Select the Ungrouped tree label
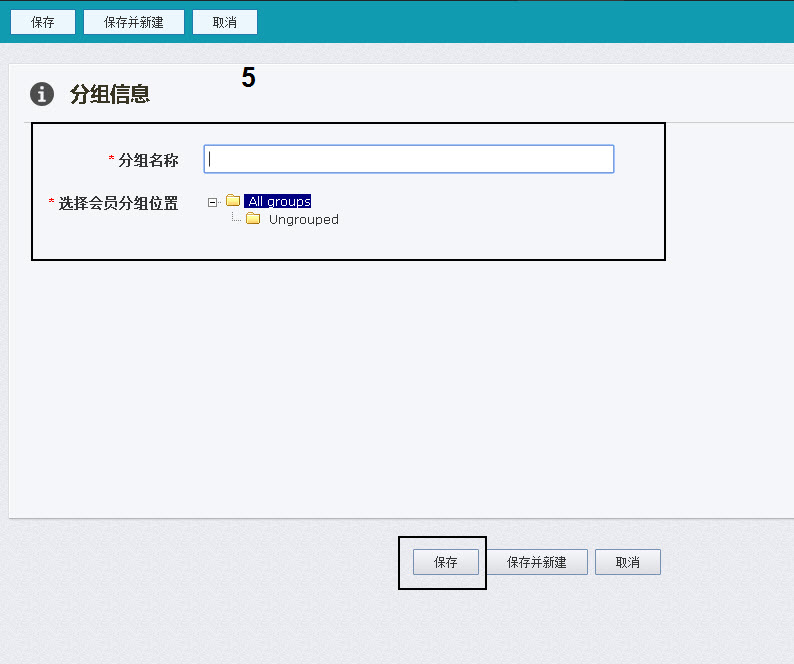The width and height of the screenshot is (794, 664). 303,219
